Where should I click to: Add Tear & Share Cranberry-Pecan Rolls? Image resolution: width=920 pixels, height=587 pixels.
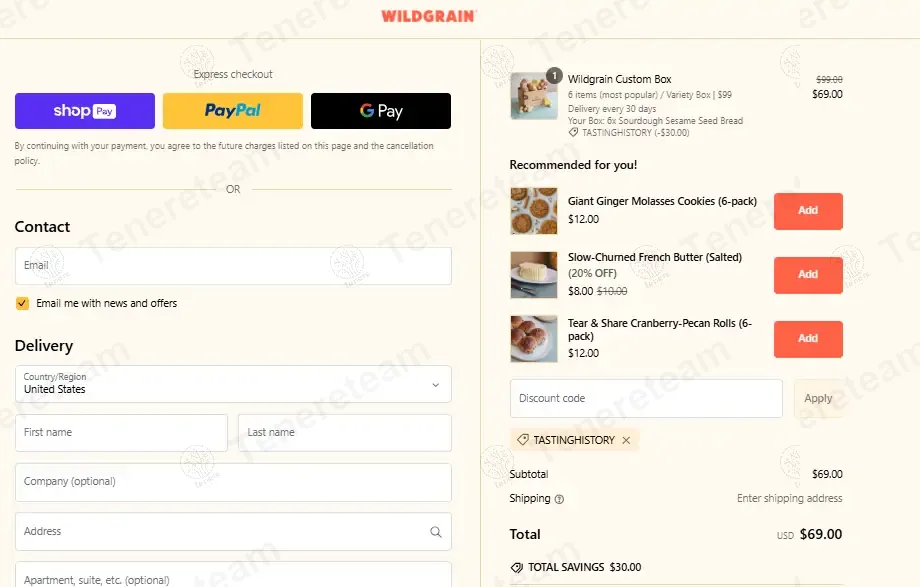808,339
